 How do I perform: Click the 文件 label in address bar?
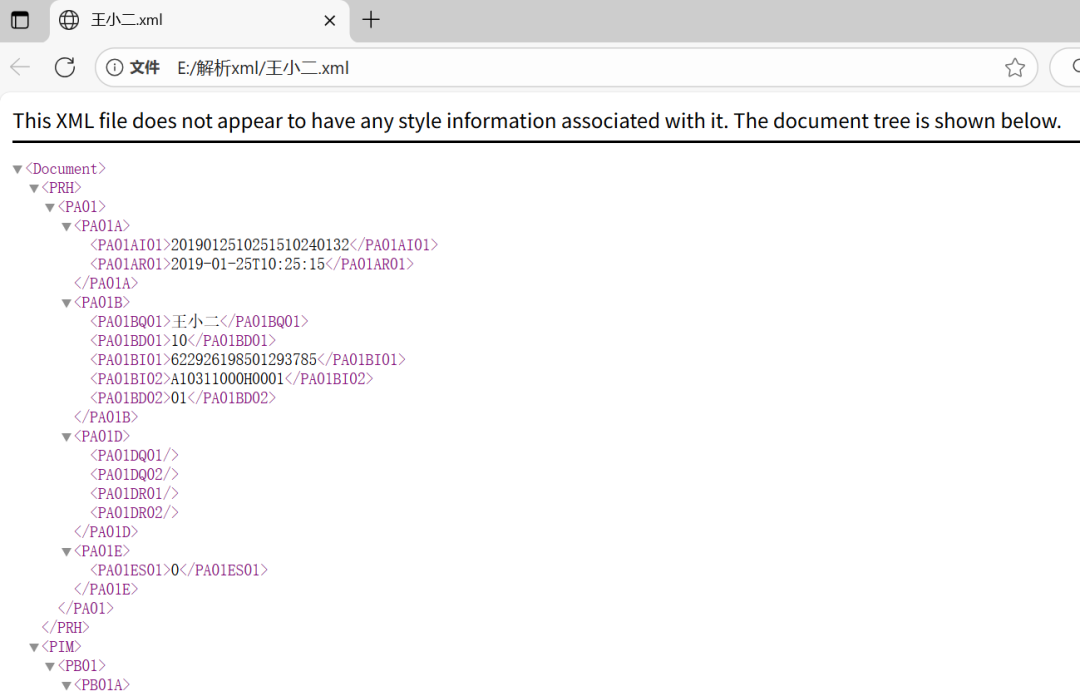click(x=145, y=68)
